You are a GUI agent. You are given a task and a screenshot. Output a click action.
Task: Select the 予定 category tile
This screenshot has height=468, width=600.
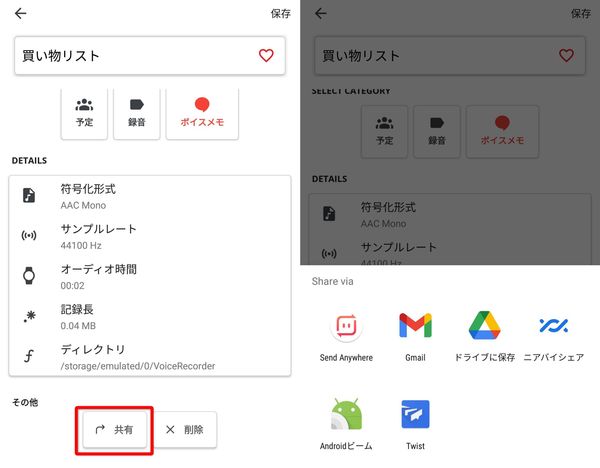[84, 114]
